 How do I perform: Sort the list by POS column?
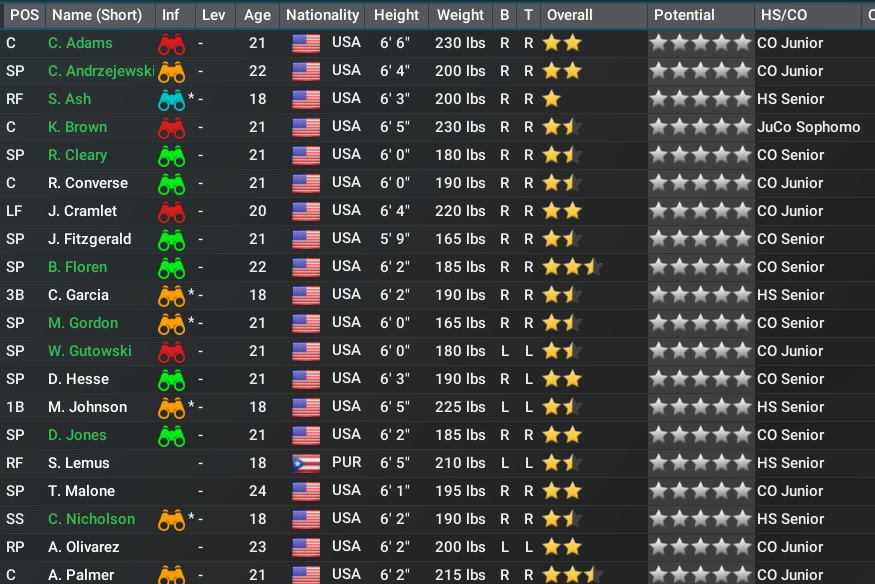click(x=23, y=15)
